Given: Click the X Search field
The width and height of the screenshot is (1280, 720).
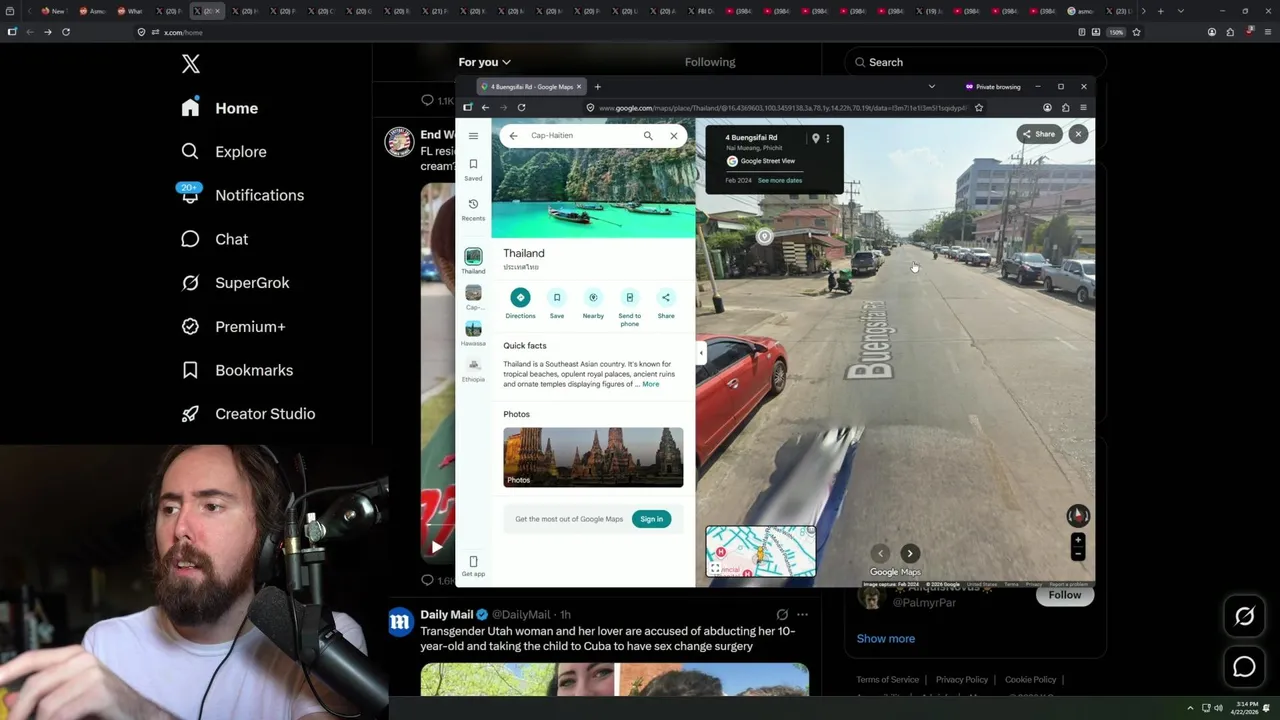Looking at the screenshot, I should [x=975, y=62].
